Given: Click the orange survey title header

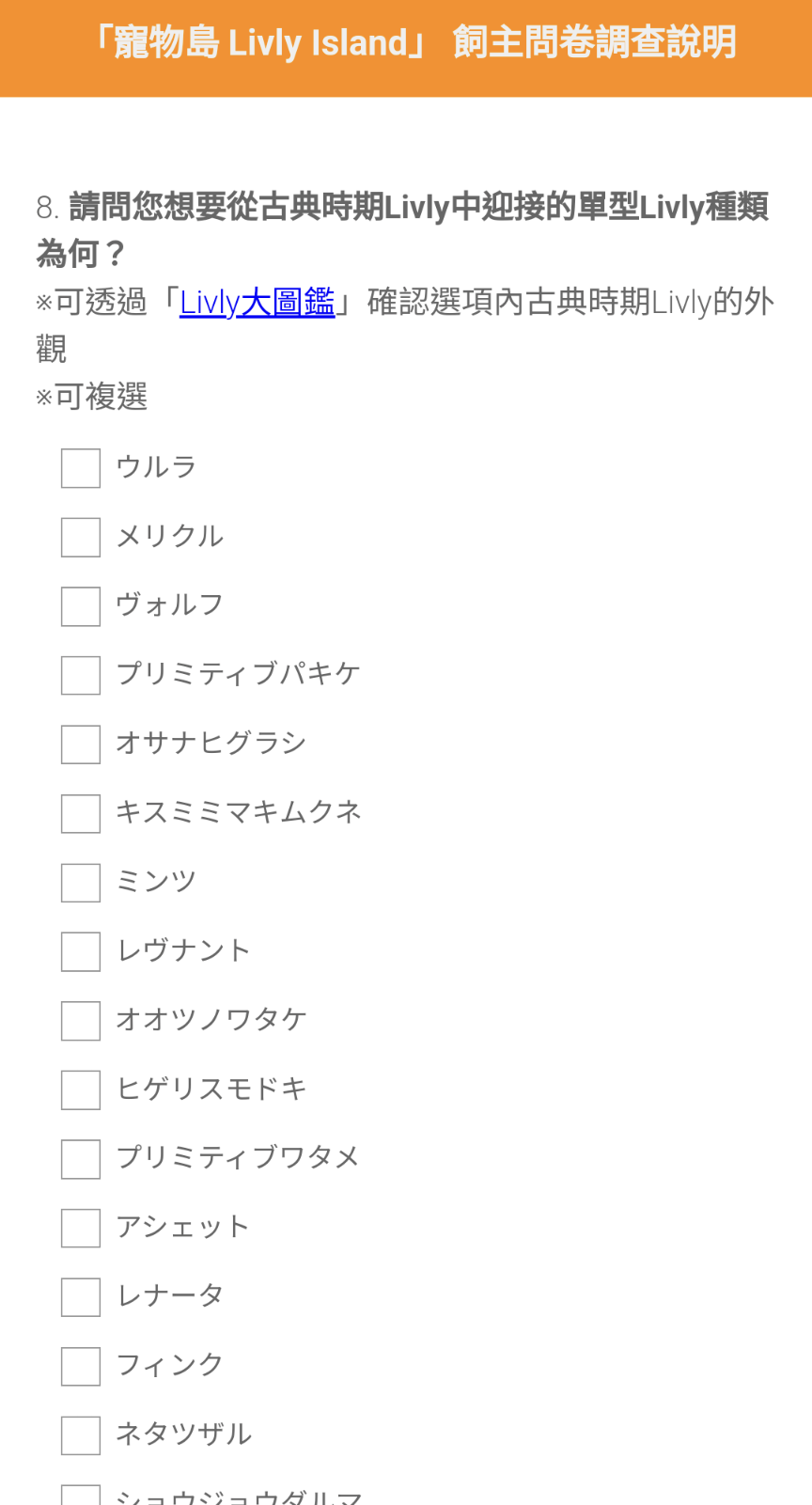Looking at the screenshot, I should click(406, 48).
